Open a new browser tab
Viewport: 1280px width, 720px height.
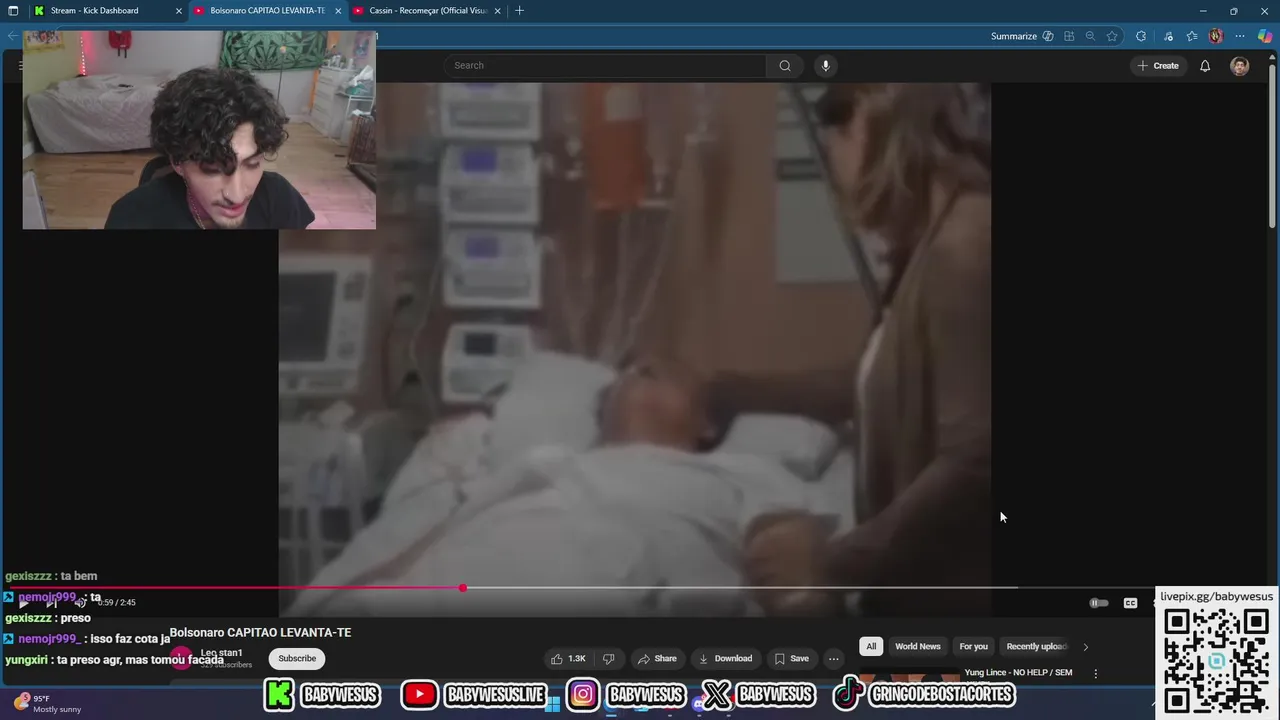click(519, 11)
